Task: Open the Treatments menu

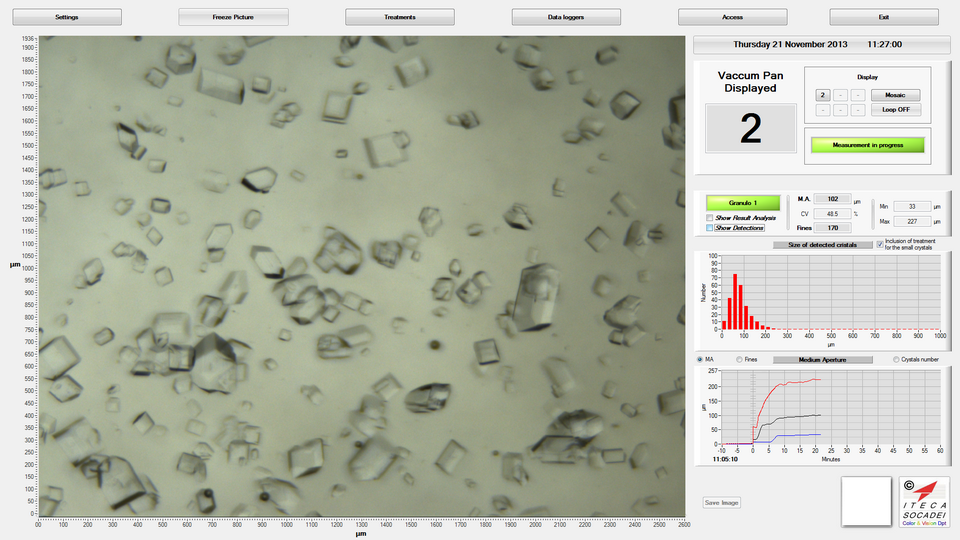Action: [399, 17]
